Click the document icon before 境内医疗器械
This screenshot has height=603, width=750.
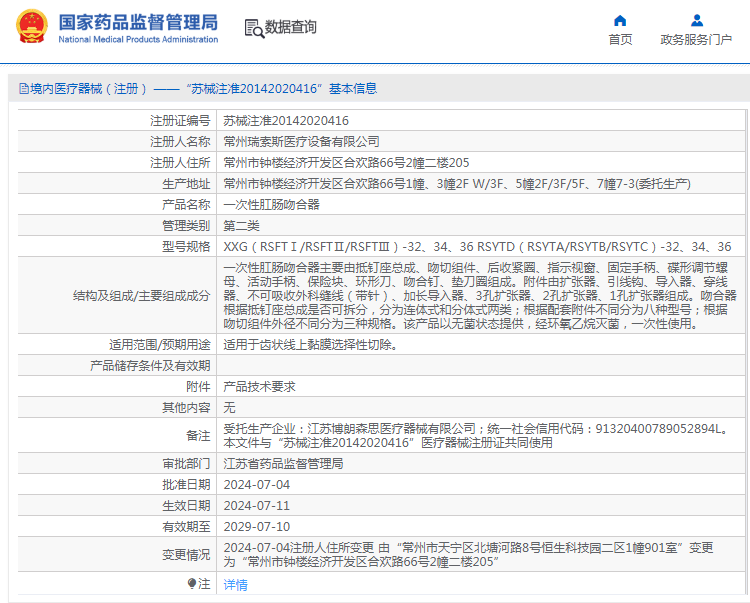(x=23, y=88)
